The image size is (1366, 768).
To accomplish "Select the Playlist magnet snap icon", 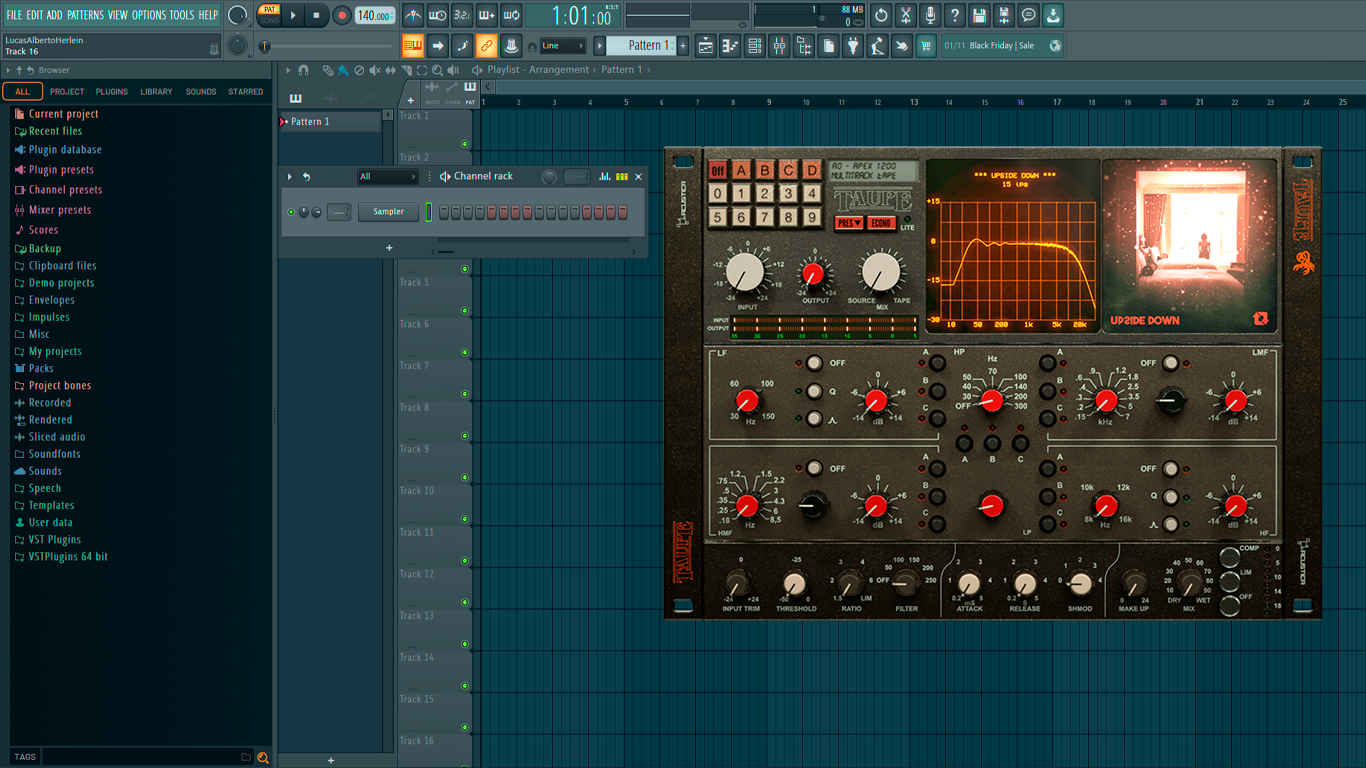I will point(303,70).
